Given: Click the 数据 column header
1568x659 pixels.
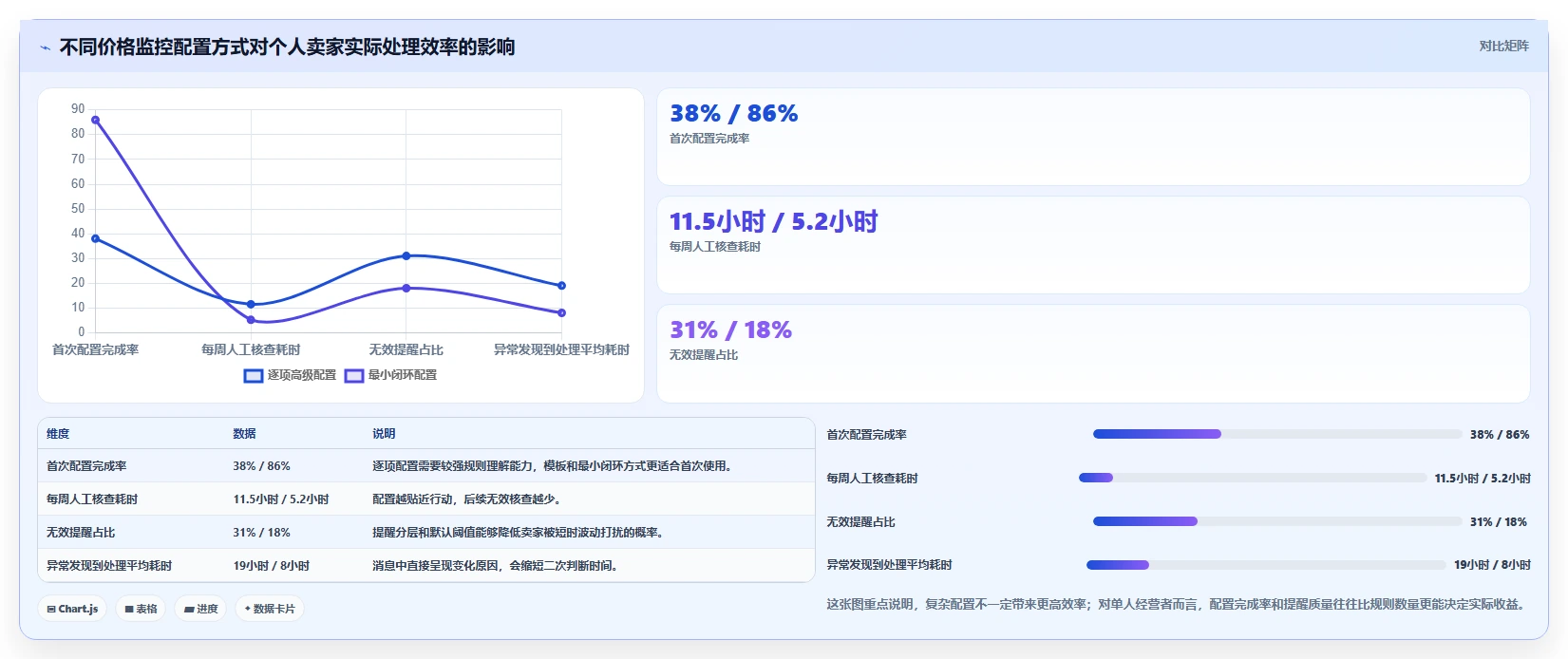Looking at the screenshot, I should pyautogui.click(x=244, y=433).
